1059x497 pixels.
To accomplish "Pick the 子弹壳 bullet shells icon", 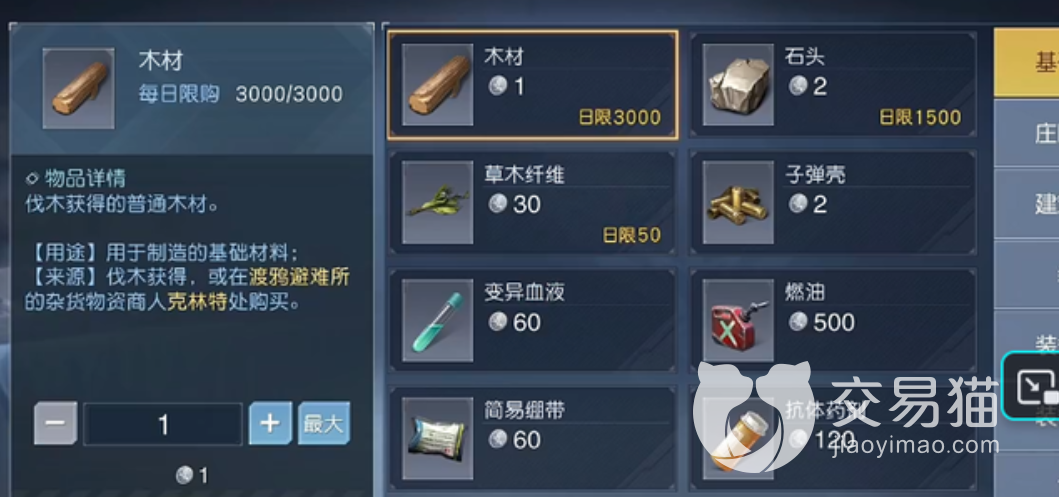I will point(738,202).
